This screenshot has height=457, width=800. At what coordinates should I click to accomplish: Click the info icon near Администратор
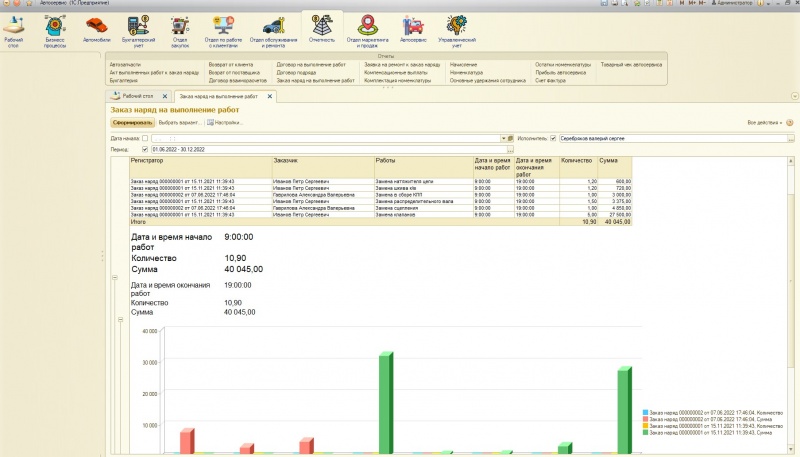761,3
